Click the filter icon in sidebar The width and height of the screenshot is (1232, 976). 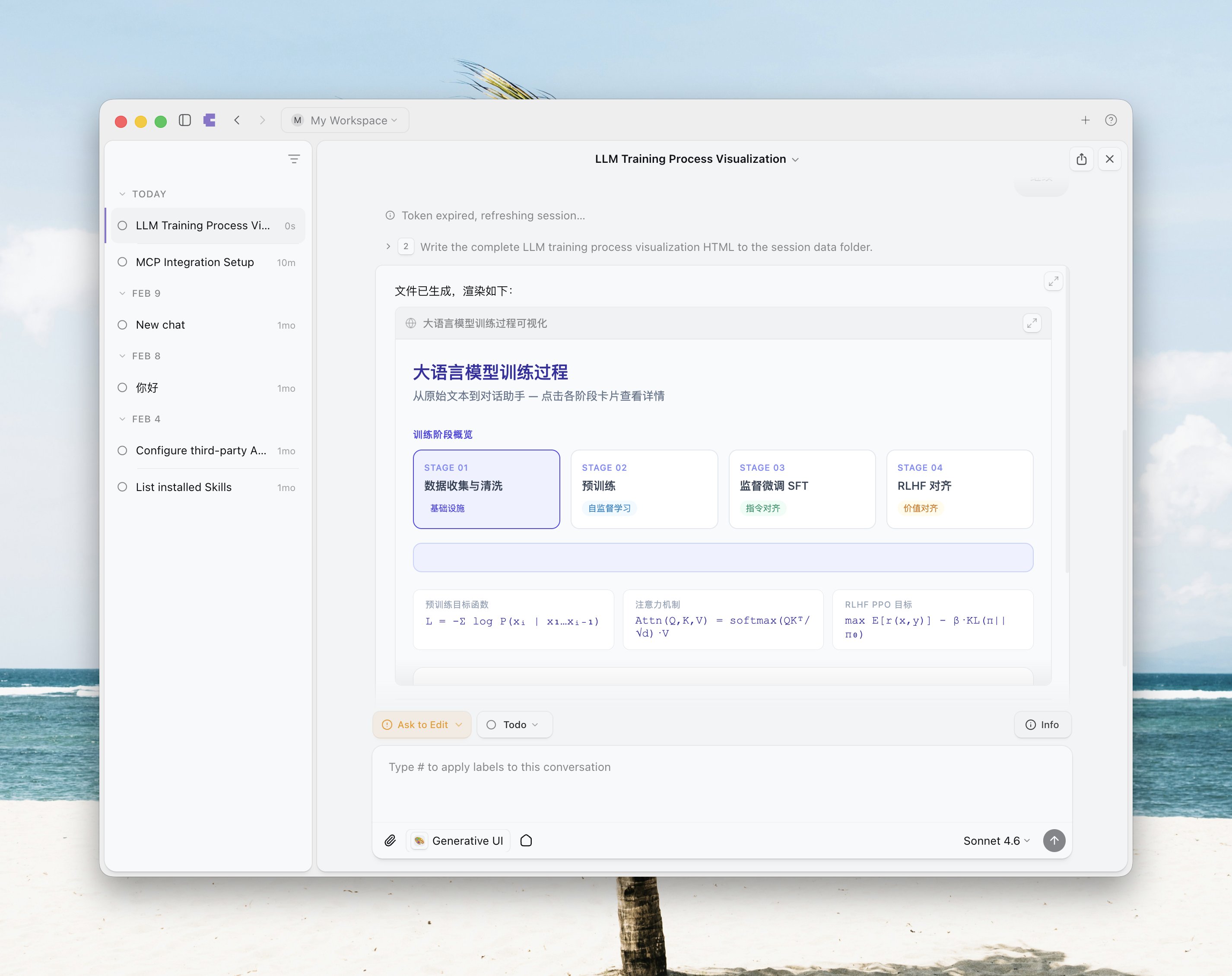(x=294, y=159)
